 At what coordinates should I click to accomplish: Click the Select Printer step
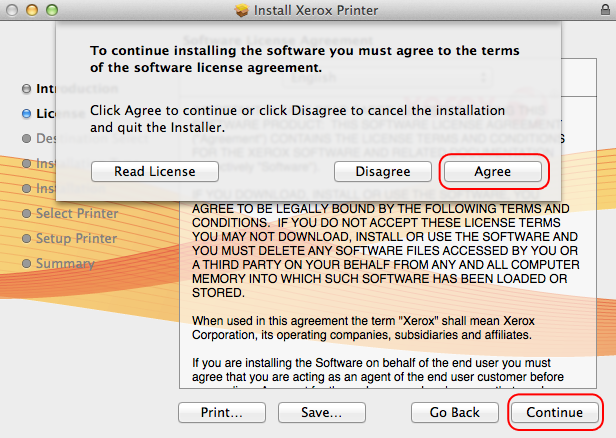(x=76, y=213)
